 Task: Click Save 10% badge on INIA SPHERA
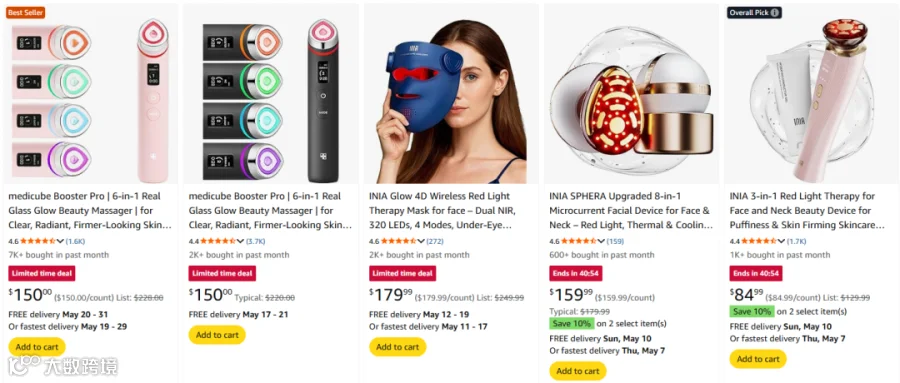[572, 323]
